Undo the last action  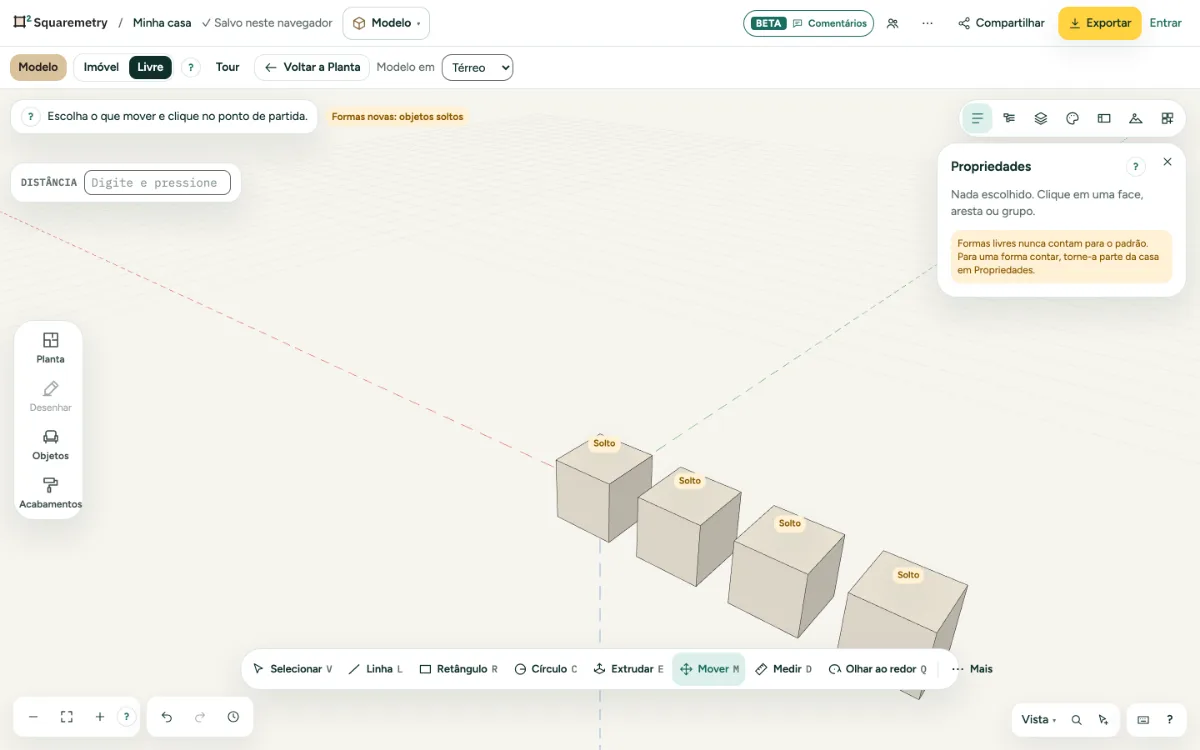pyautogui.click(x=167, y=717)
